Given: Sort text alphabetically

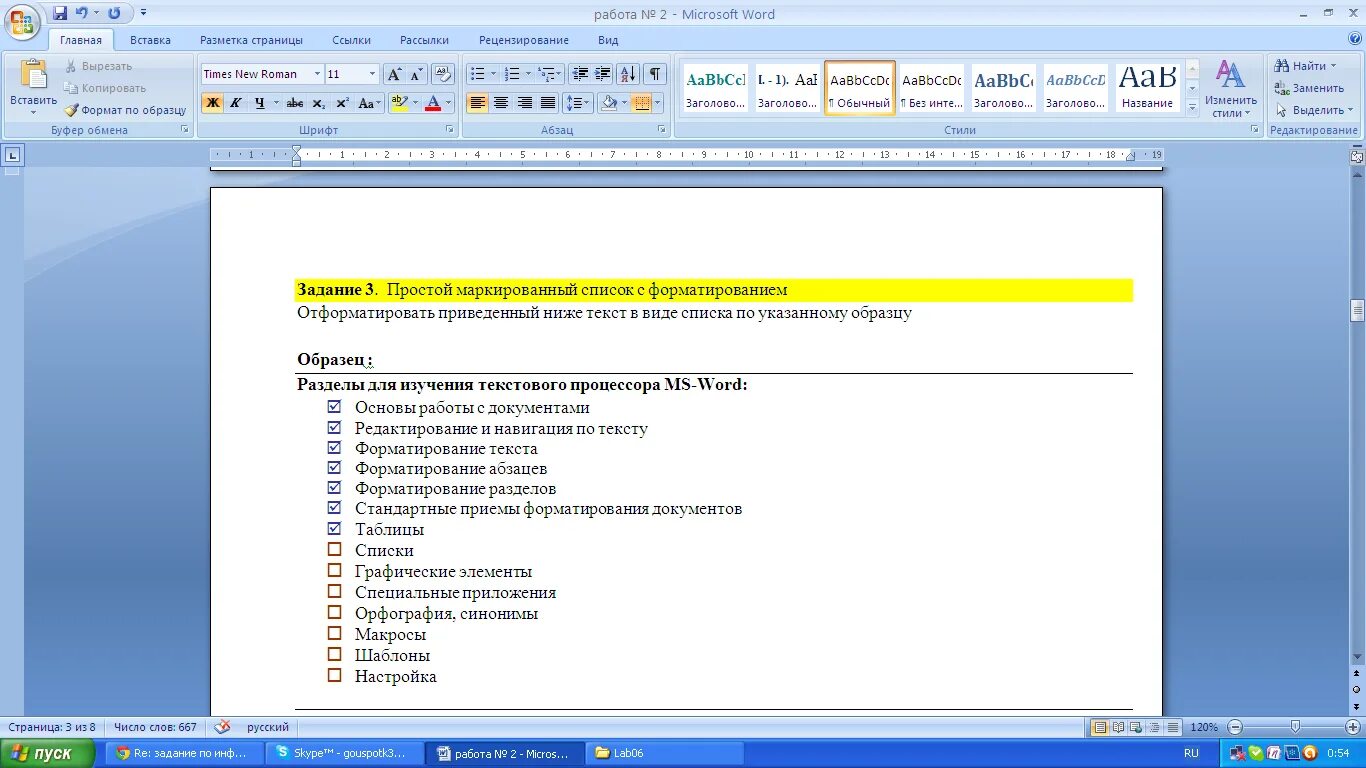Looking at the screenshot, I should point(628,74).
